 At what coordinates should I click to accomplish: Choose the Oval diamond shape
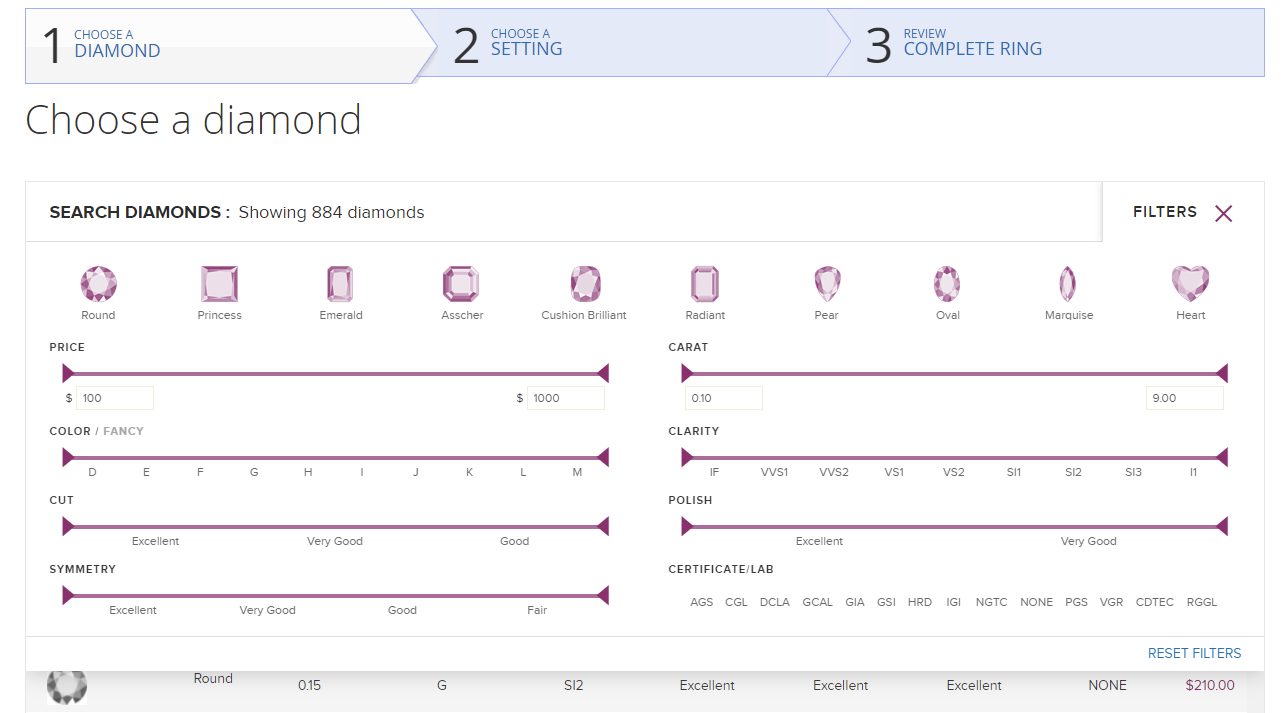point(947,285)
